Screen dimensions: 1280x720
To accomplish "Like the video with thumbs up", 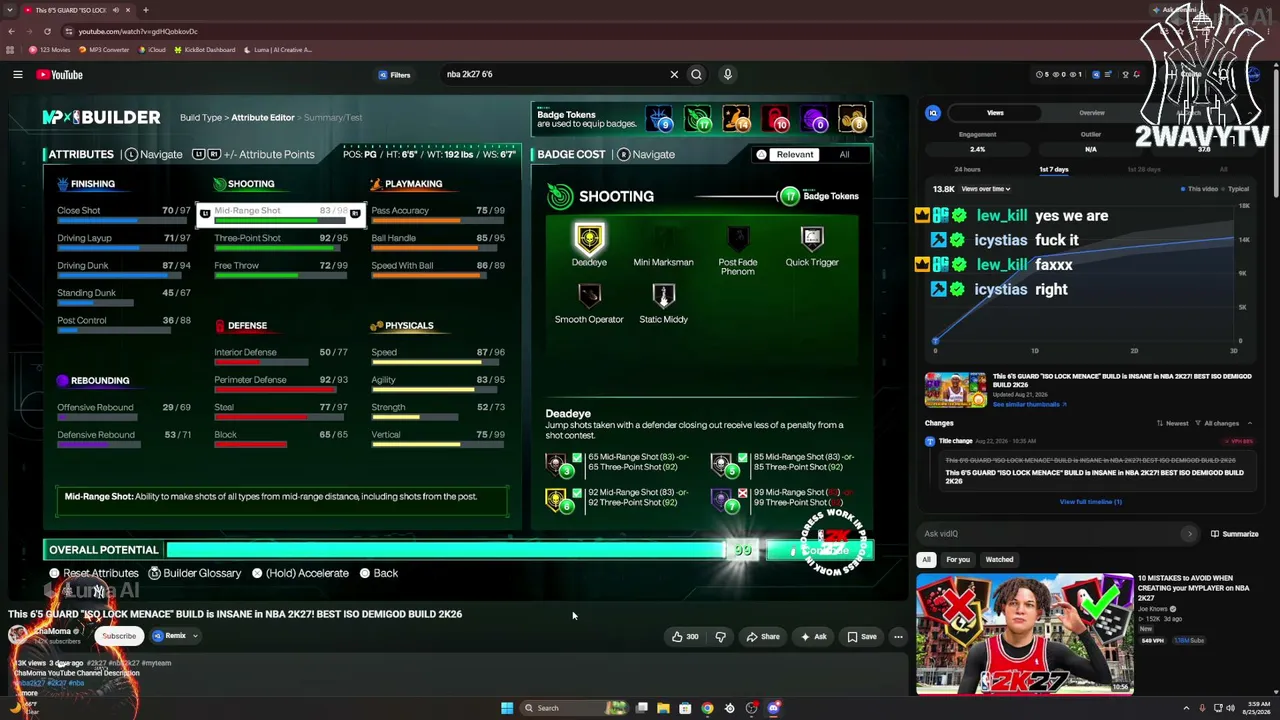I will [x=686, y=636].
